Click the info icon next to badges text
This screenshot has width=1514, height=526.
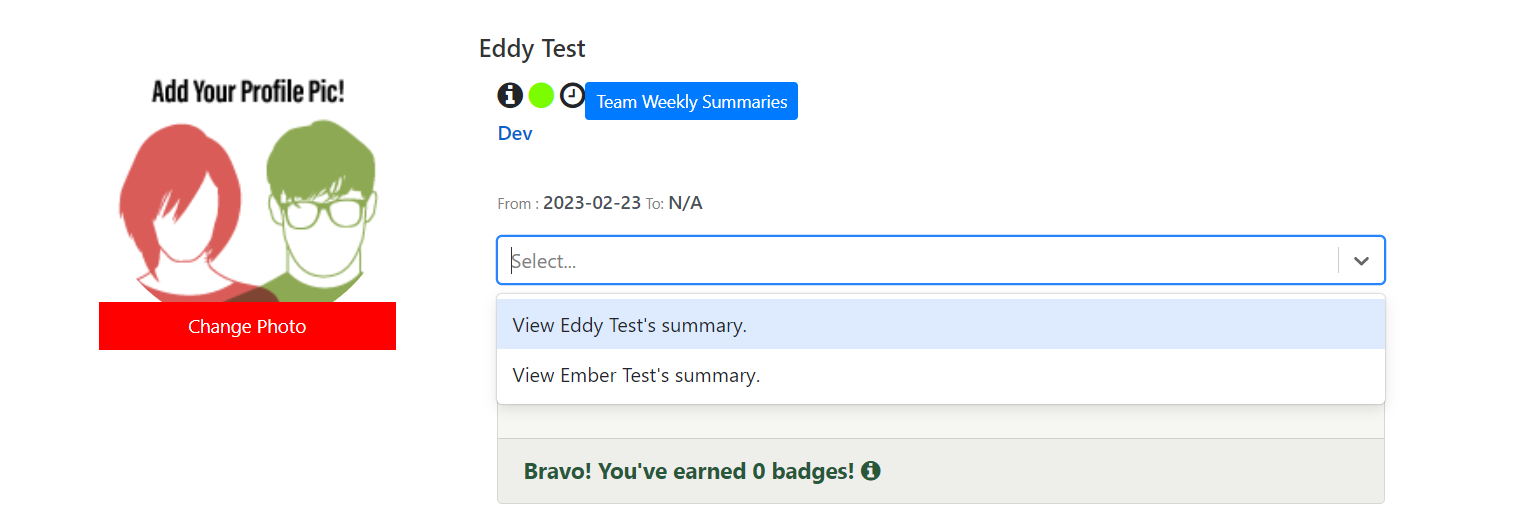tap(870, 470)
